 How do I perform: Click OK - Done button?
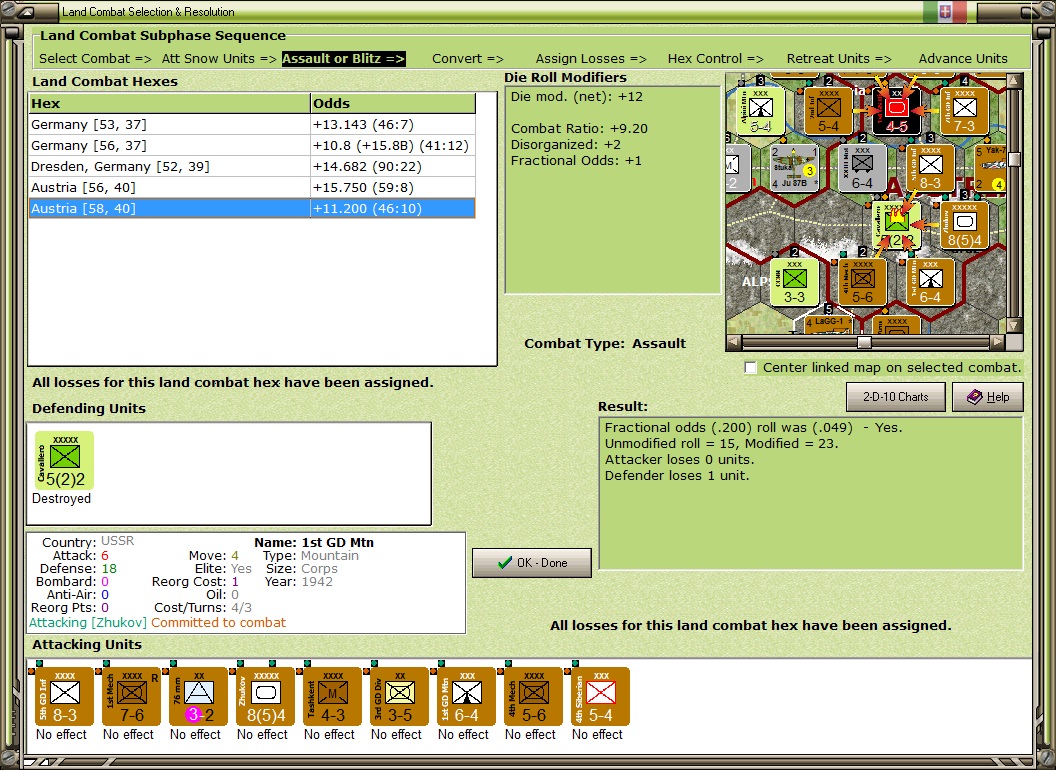[532, 563]
